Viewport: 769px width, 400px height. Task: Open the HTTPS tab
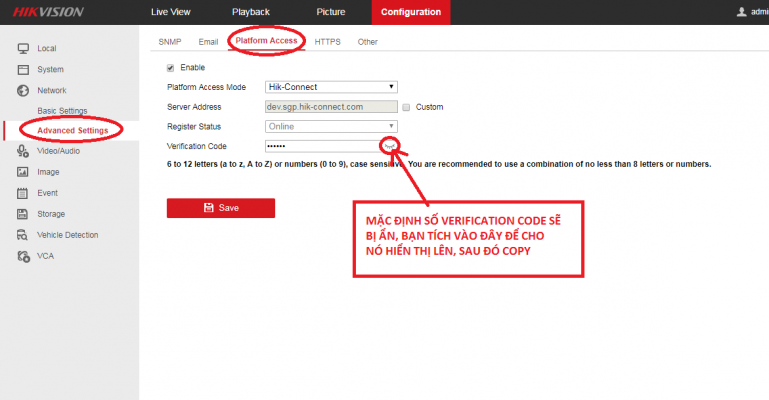click(x=328, y=42)
